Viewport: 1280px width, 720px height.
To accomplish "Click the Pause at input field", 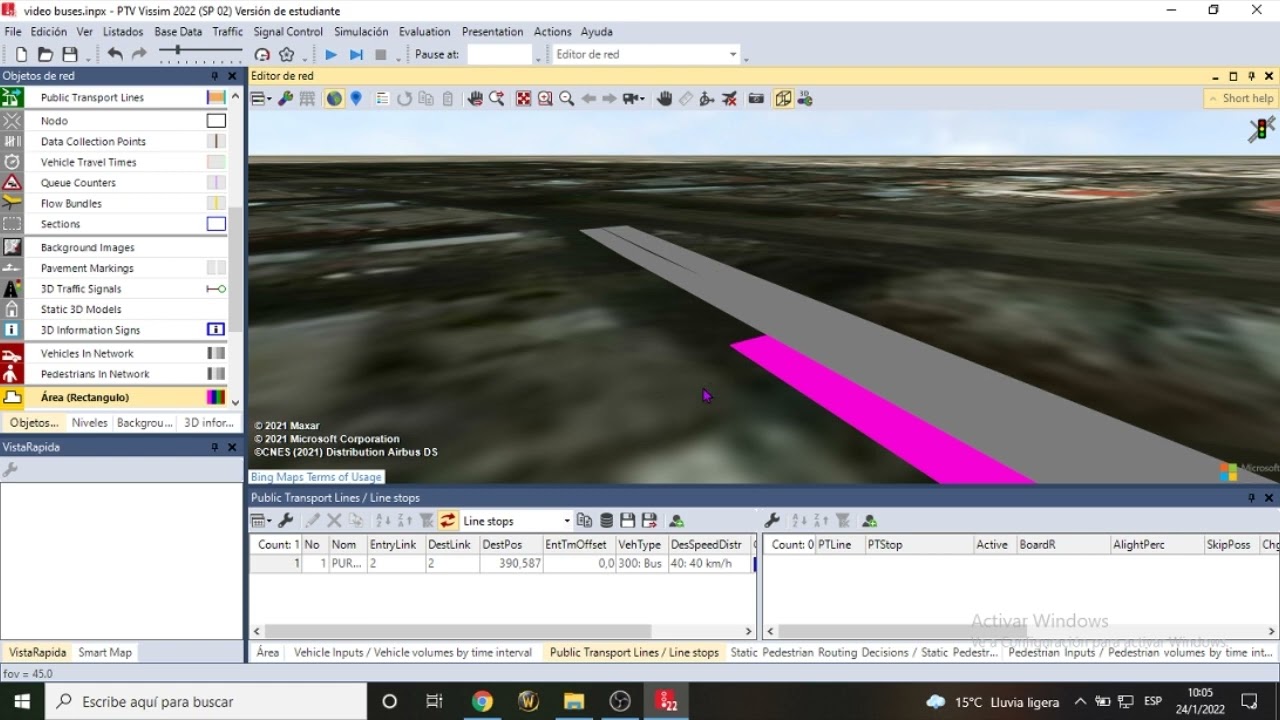I will coord(499,55).
